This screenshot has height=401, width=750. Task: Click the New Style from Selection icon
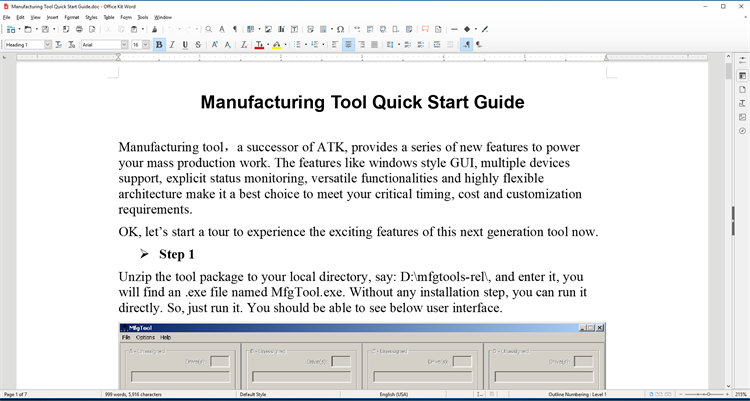[x=72, y=45]
